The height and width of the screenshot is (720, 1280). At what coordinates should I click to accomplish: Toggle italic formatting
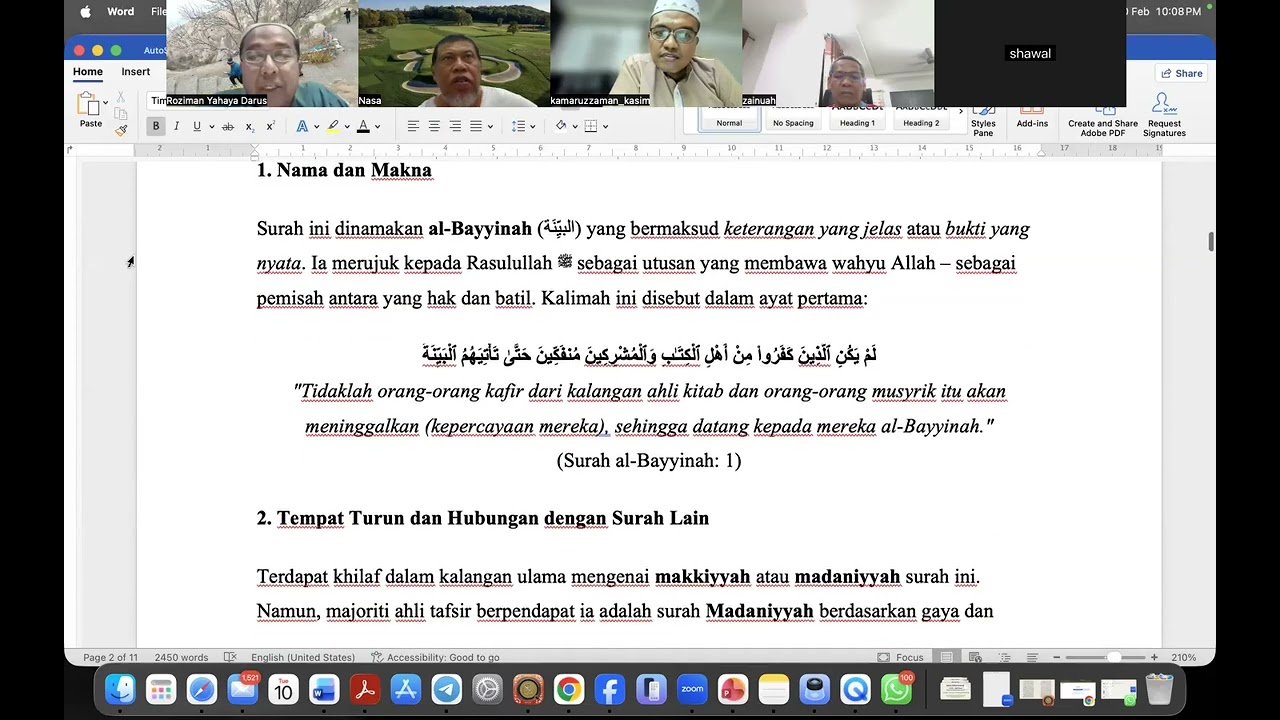176,126
